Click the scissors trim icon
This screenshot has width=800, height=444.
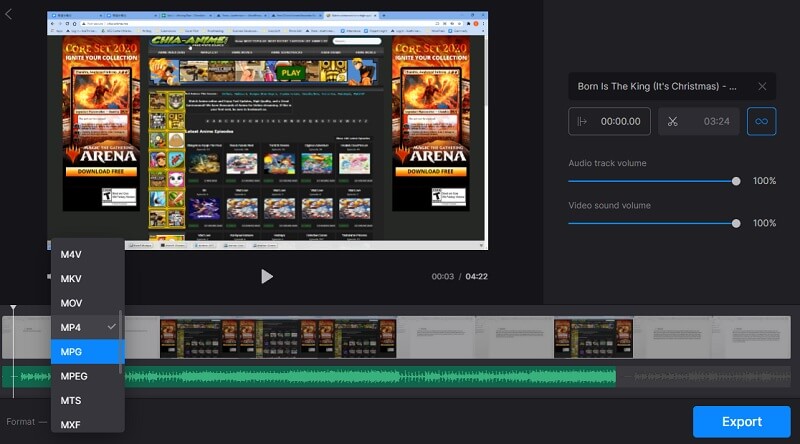click(x=673, y=122)
